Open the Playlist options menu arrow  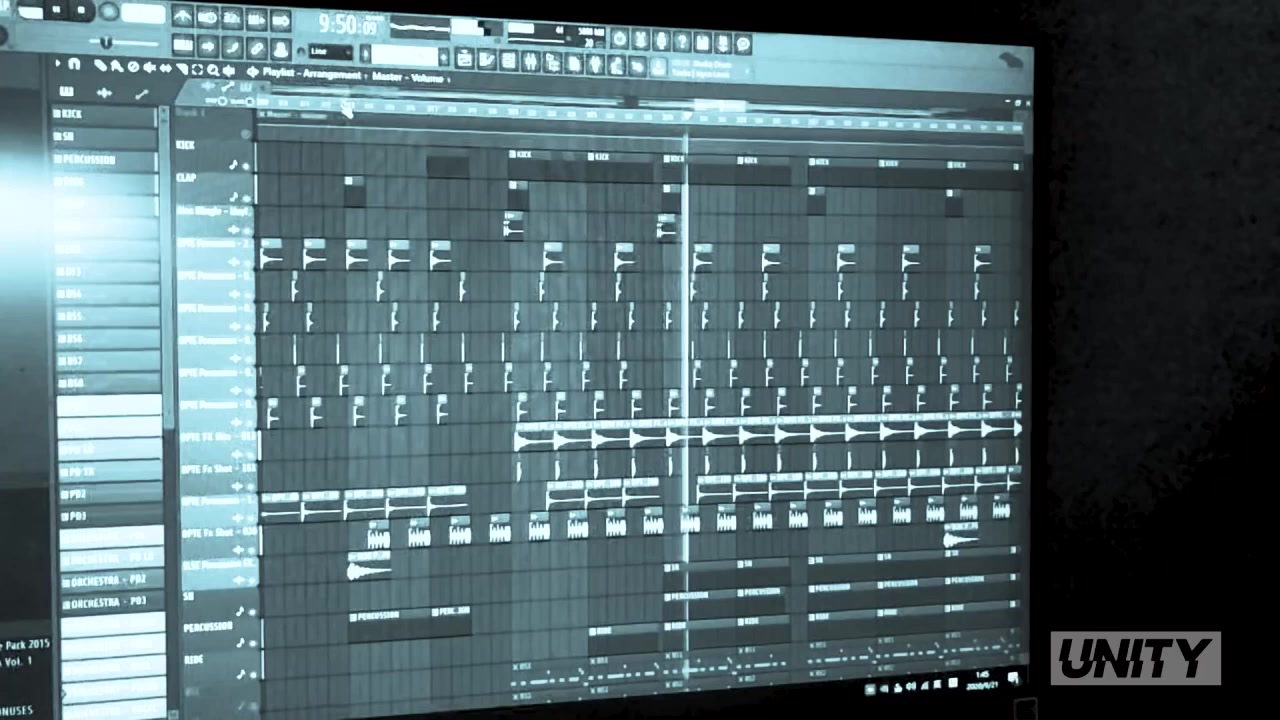(x=57, y=63)
